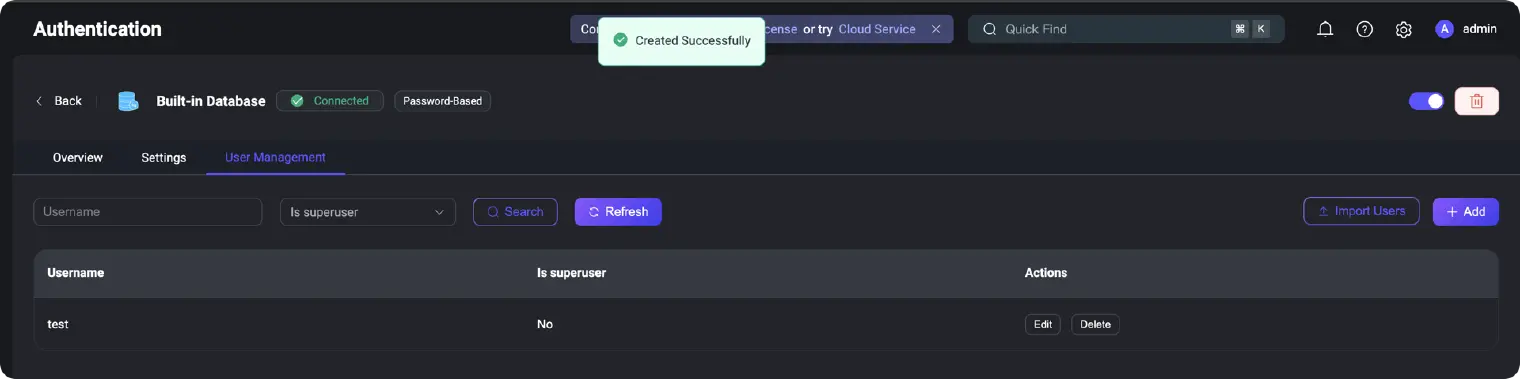Dismiss the license banner with X

click(x=936, y=29)
